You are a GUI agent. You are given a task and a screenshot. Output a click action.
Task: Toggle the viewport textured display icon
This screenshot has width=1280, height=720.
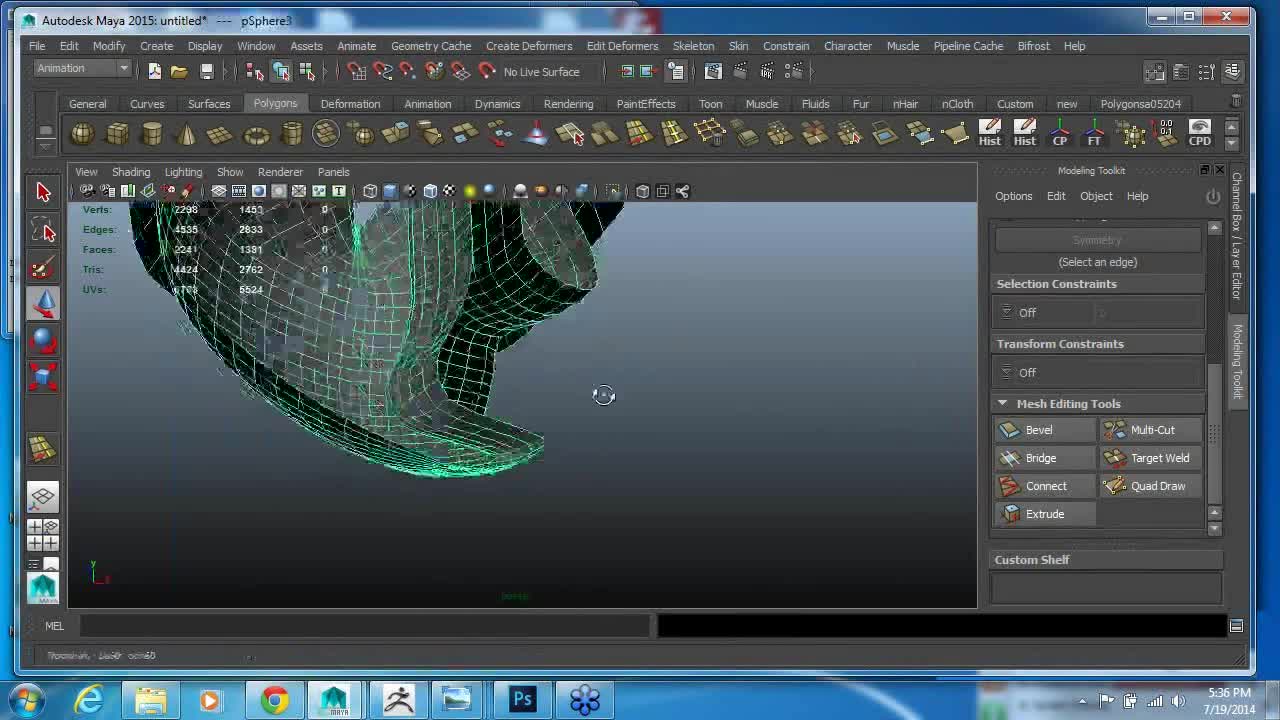449,191
